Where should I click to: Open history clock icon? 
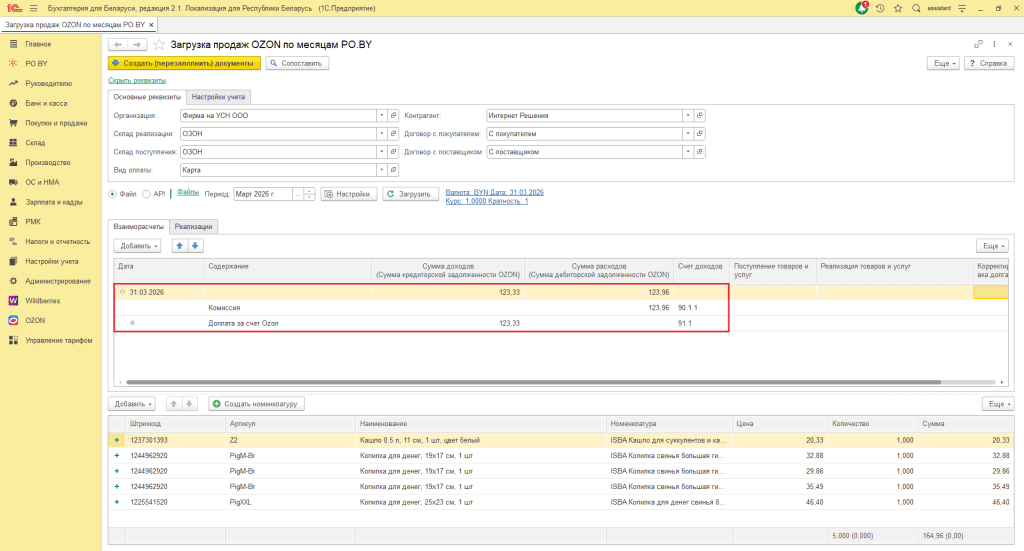(880, 8)
